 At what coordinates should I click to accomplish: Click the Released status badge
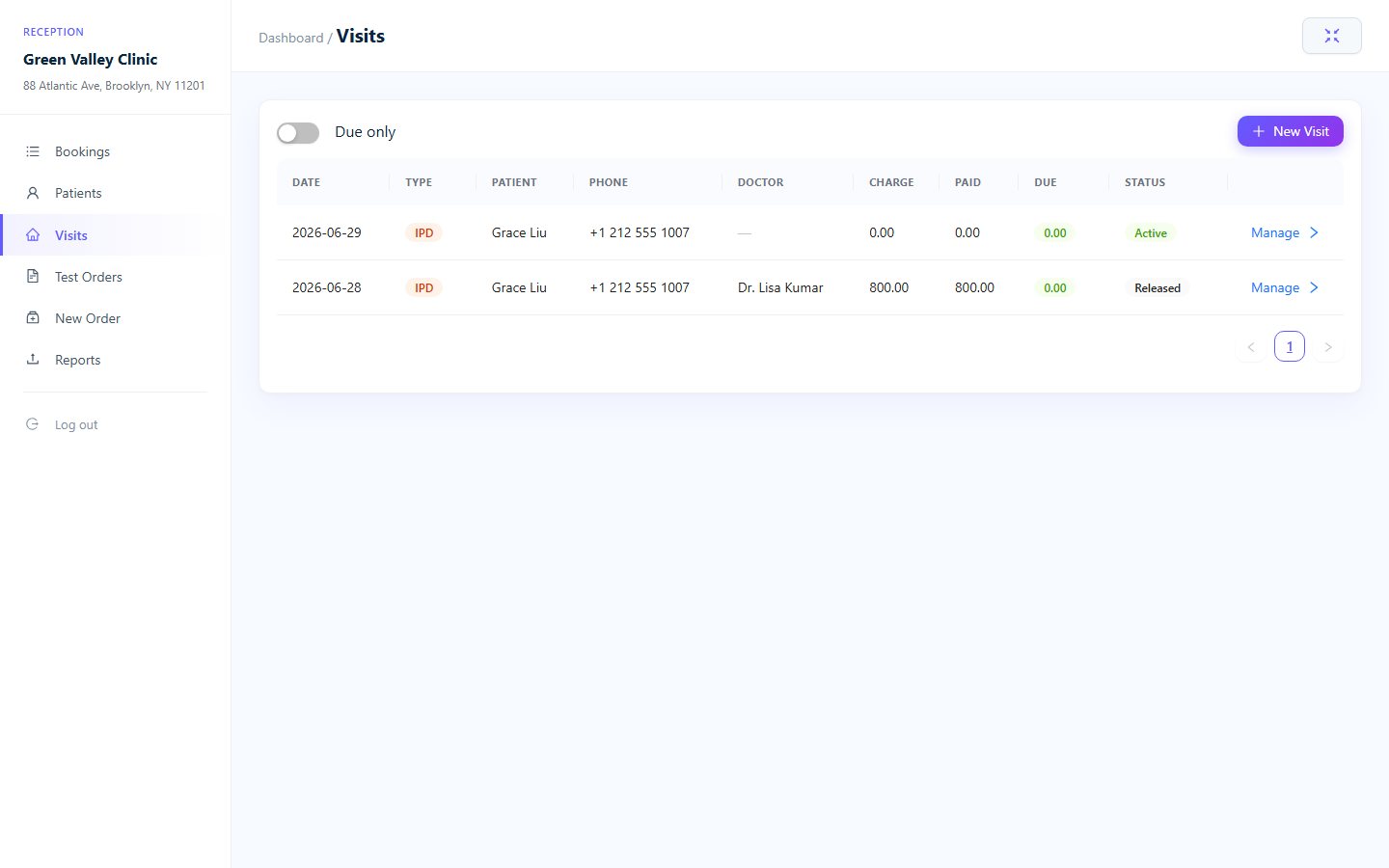[1157, 287]
